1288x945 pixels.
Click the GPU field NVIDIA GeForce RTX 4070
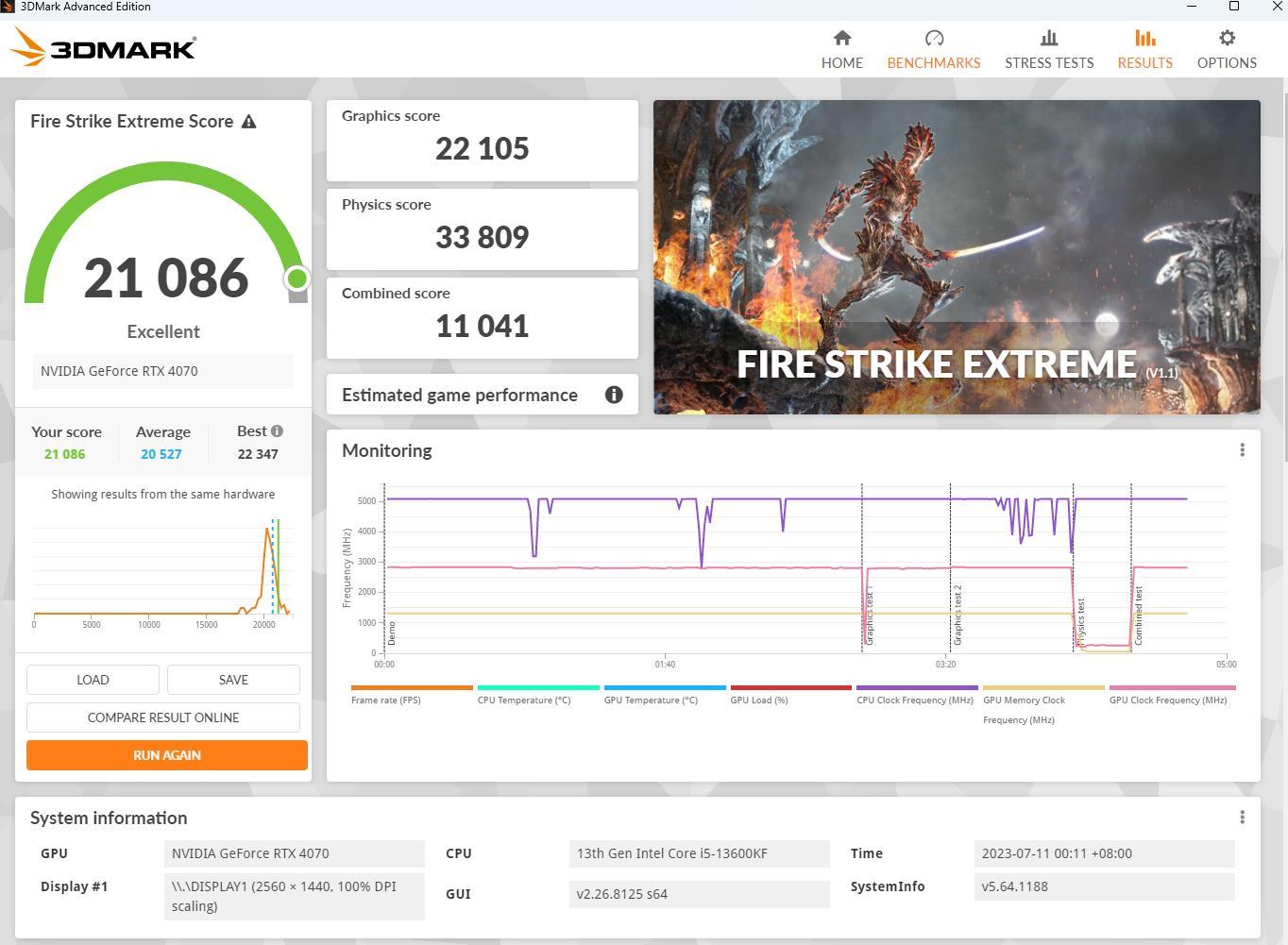tap(295, 853)
